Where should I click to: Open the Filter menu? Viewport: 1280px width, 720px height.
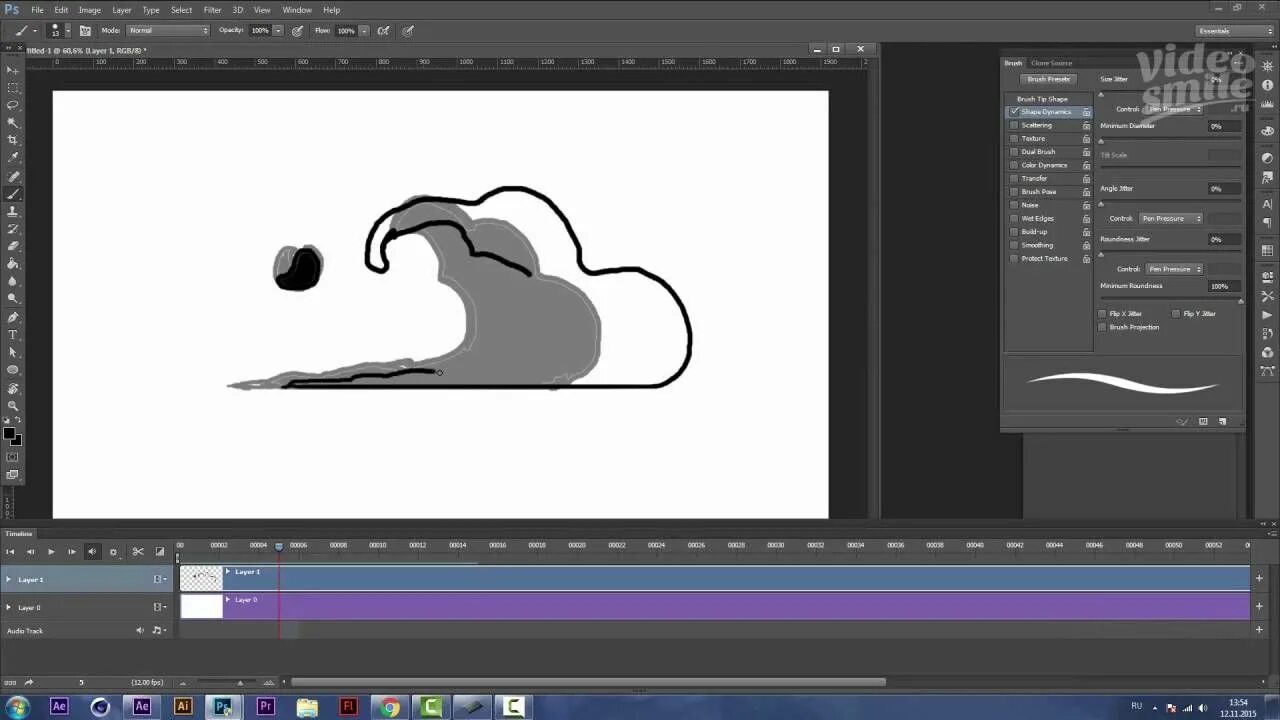[212, 10]
